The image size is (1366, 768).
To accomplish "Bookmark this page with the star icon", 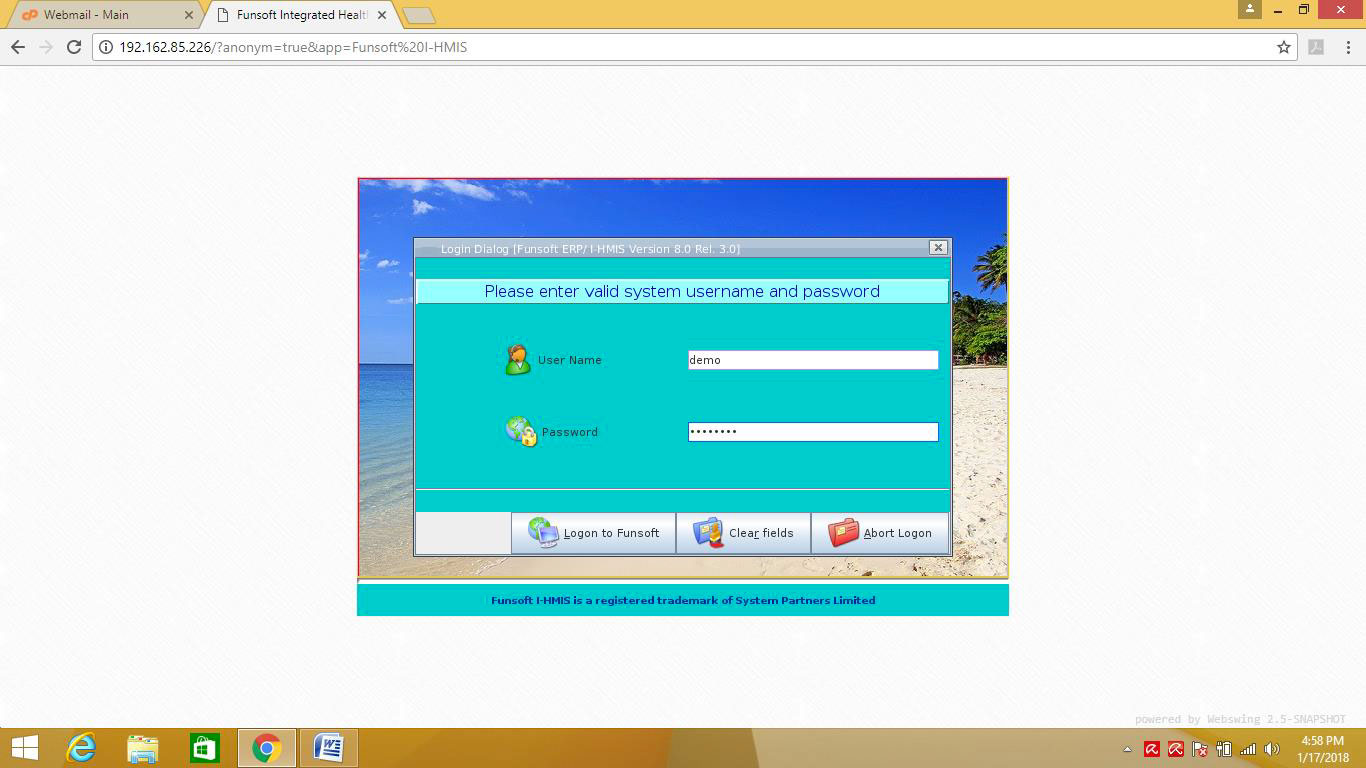I will tap(1283, 47).
